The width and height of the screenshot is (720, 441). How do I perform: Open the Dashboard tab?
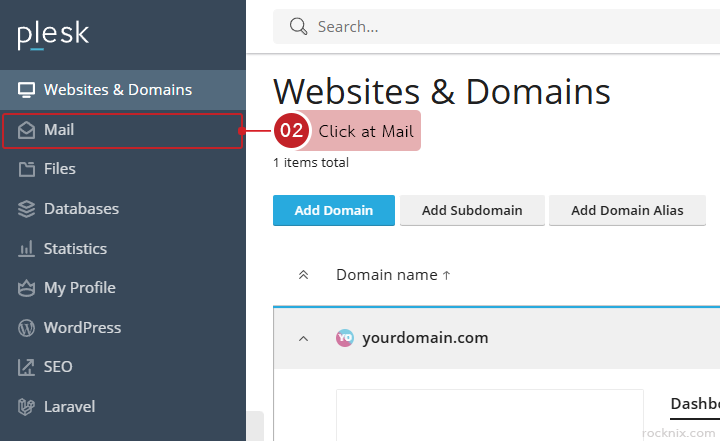pyautogui.click(x=694, y=403)
